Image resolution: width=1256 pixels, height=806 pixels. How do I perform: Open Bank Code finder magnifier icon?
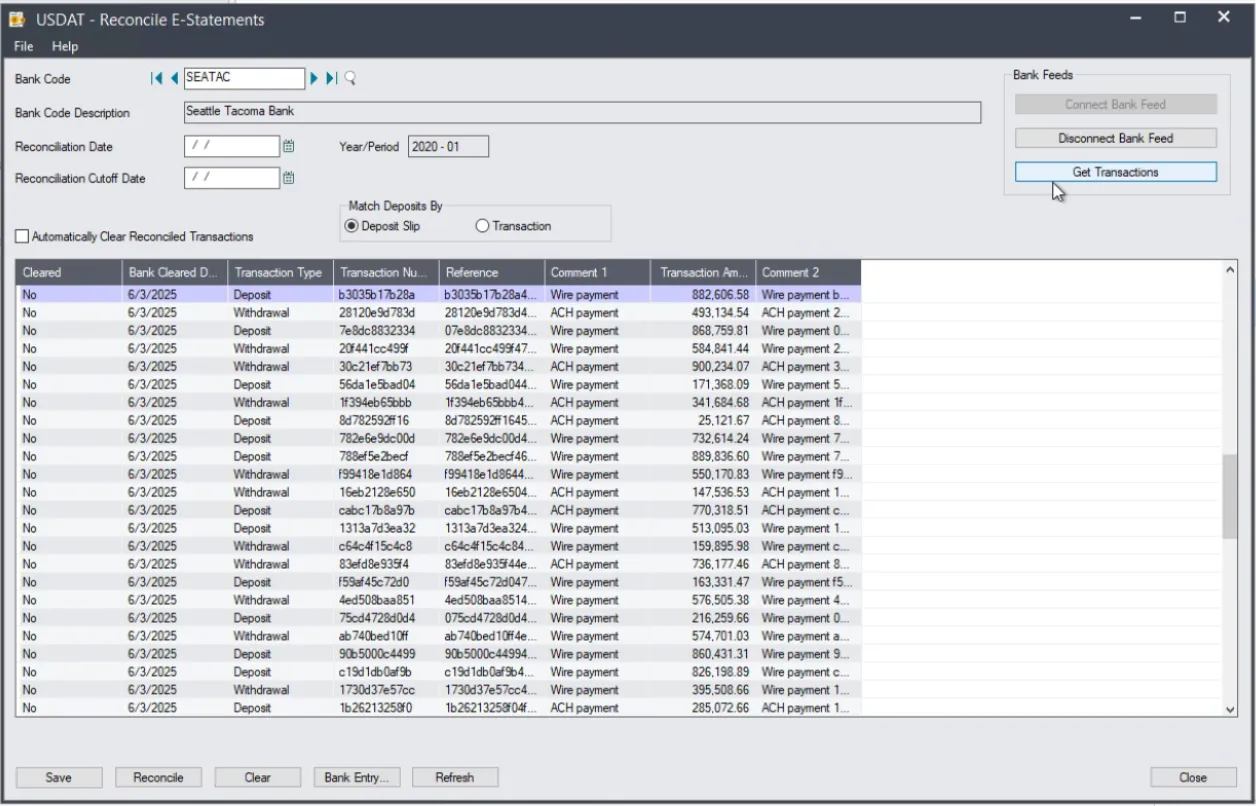[350, 79]
